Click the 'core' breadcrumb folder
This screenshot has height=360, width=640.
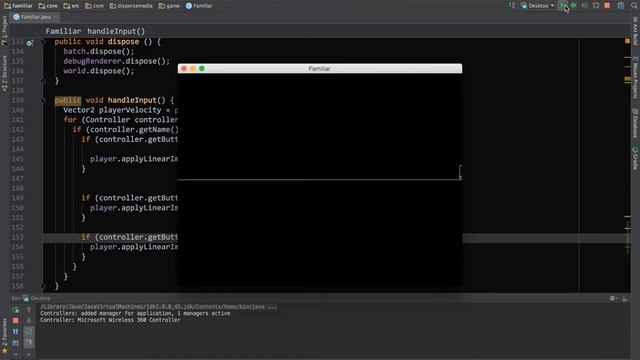click(48, 6)
